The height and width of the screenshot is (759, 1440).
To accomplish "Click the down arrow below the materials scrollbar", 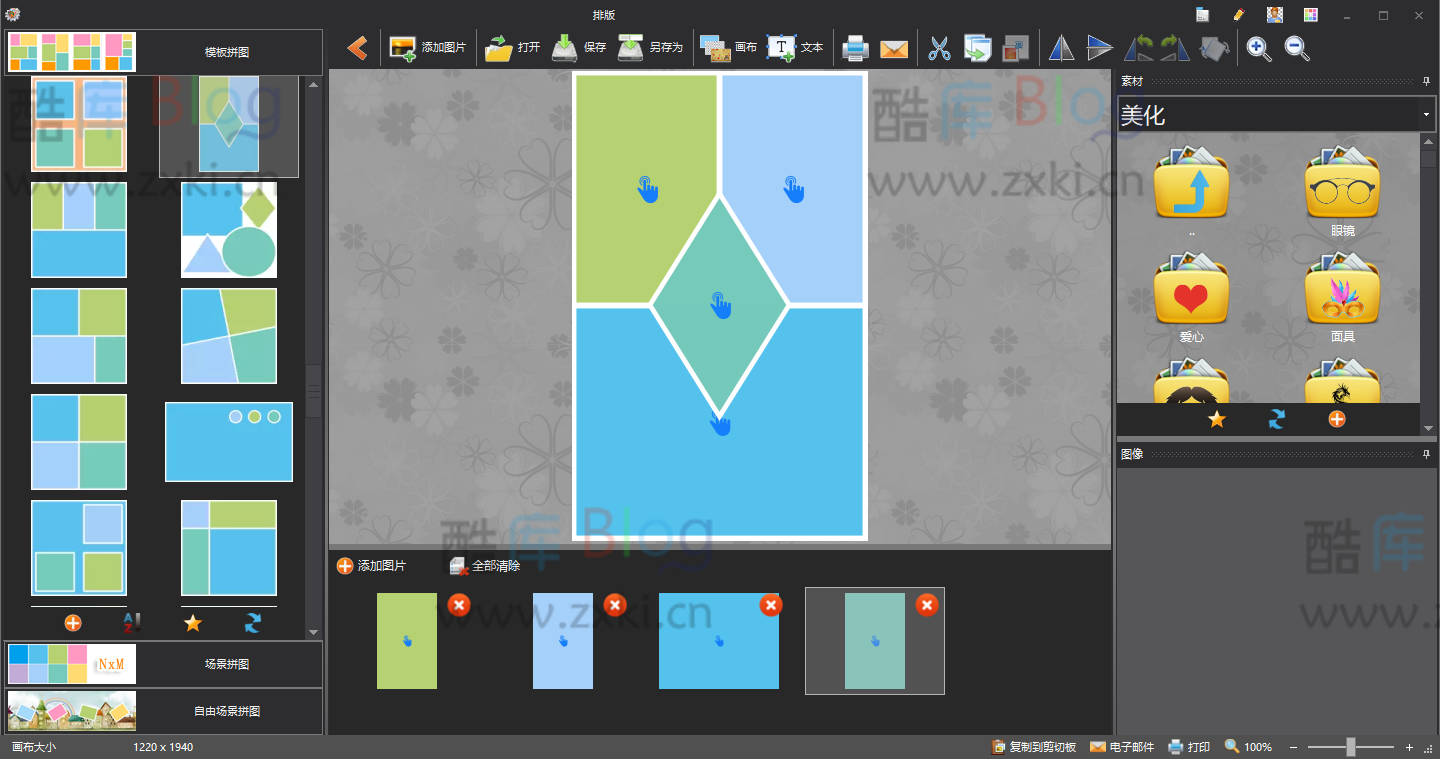I will (x=1430, y=428).
